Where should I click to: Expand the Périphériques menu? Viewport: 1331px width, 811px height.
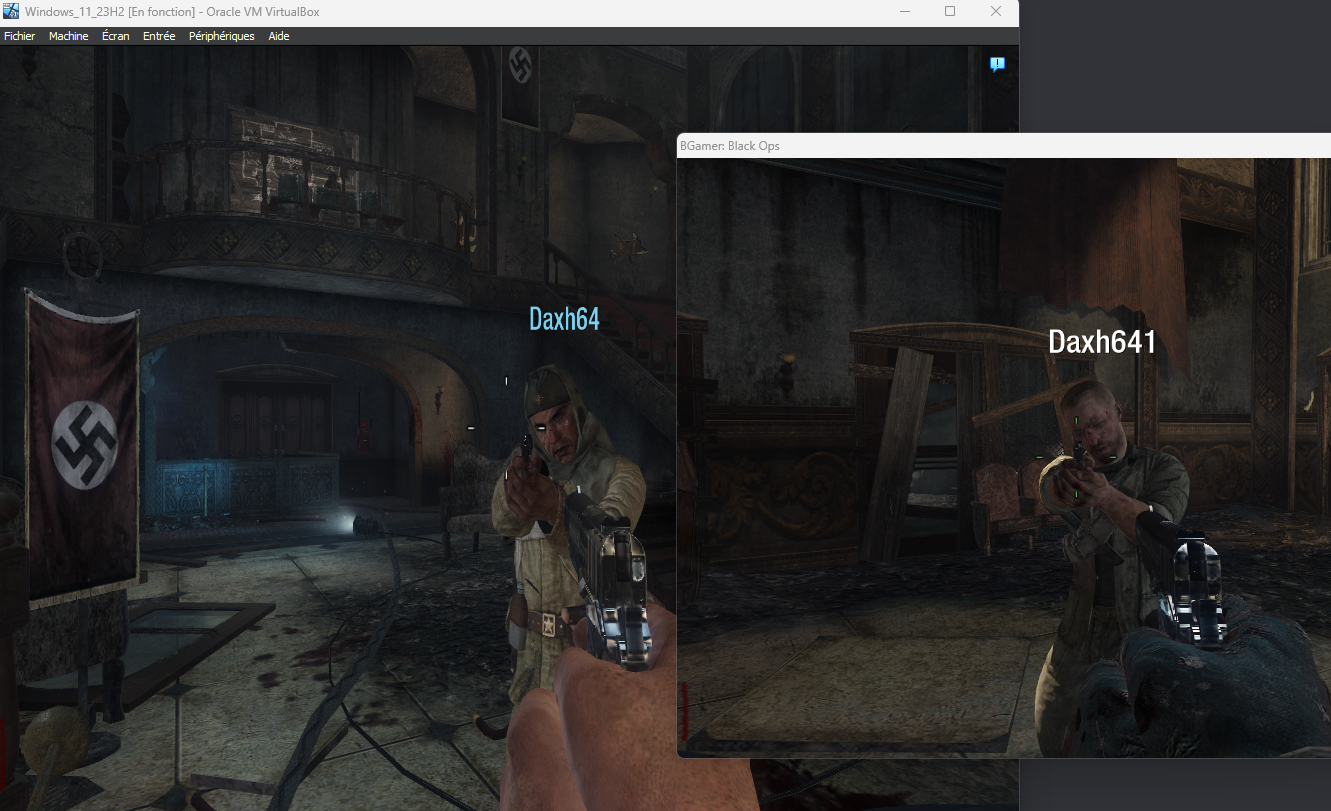click(x=221, y=36)
